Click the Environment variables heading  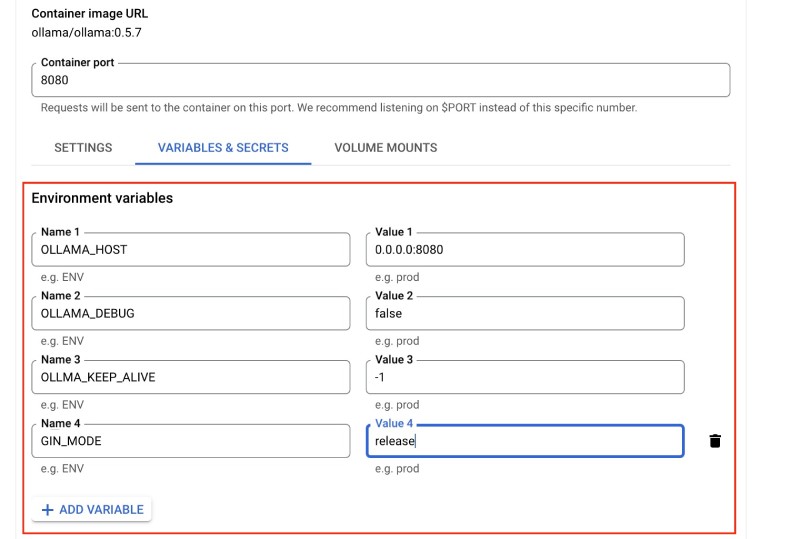tap(102, 198)
